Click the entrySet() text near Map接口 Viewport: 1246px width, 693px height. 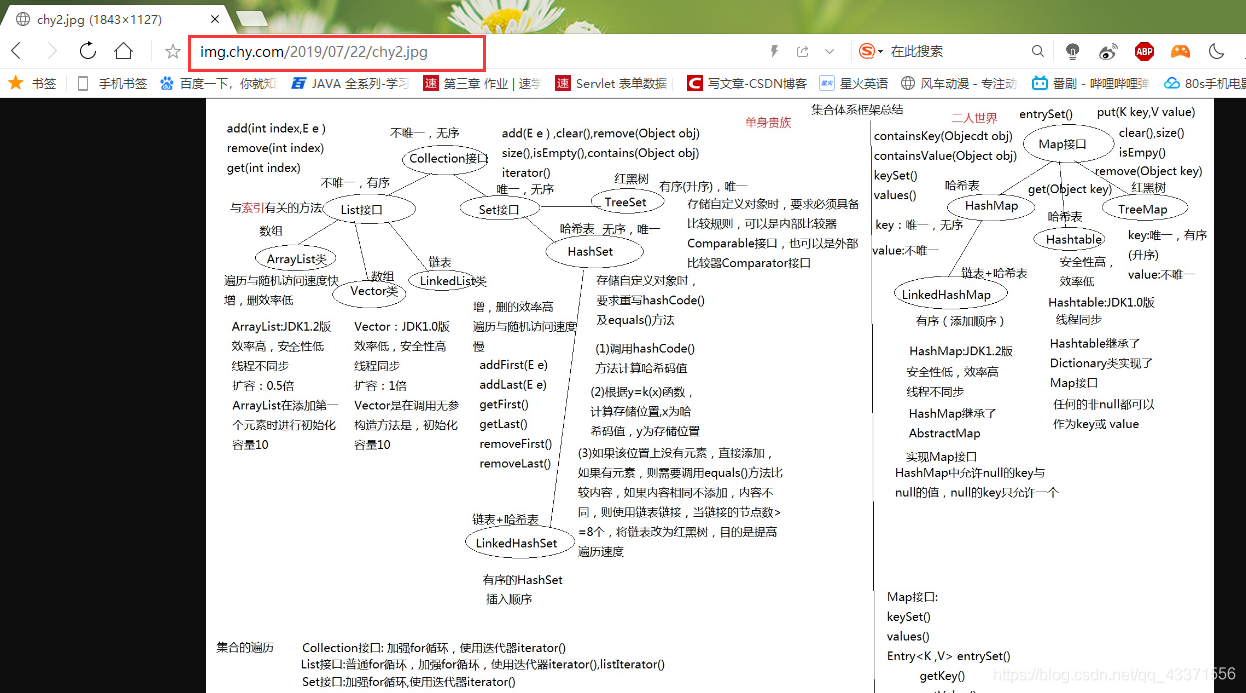[1046, 115]
